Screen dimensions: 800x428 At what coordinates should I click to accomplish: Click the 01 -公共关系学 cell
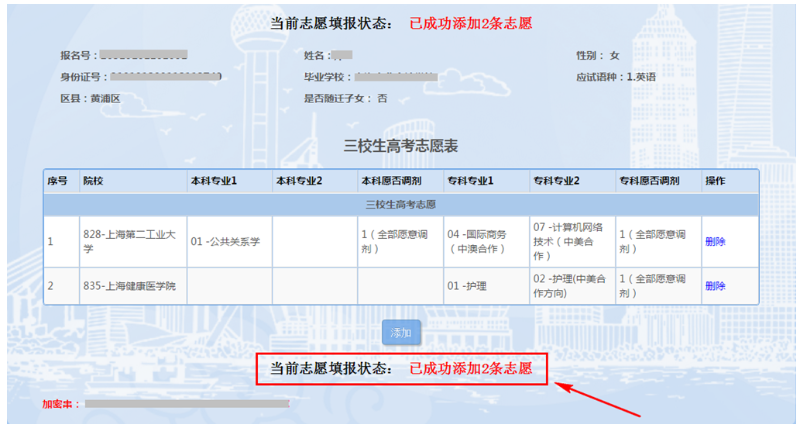pyautogui.click(x=229, y=242)
